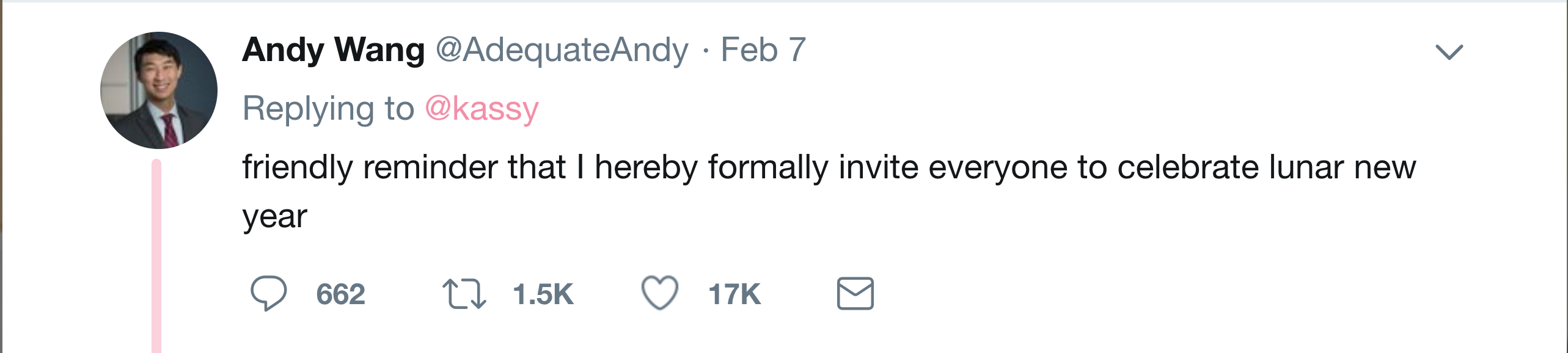Click the 'Replying to' label
Viewport: 1568px width, 353px height.
coord(329,109)
